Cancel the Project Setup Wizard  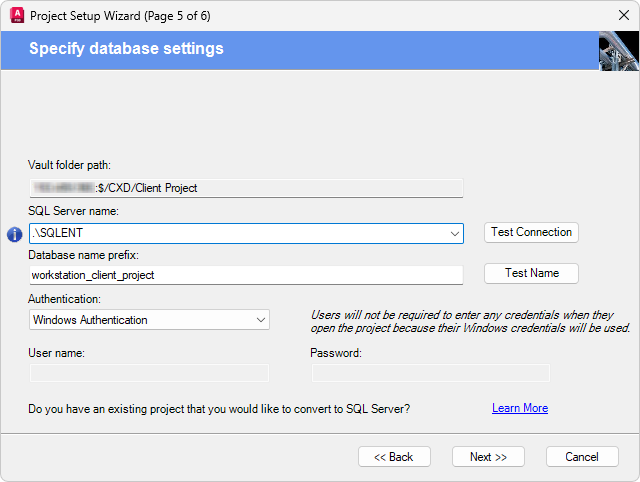click(x=582, y=457)
